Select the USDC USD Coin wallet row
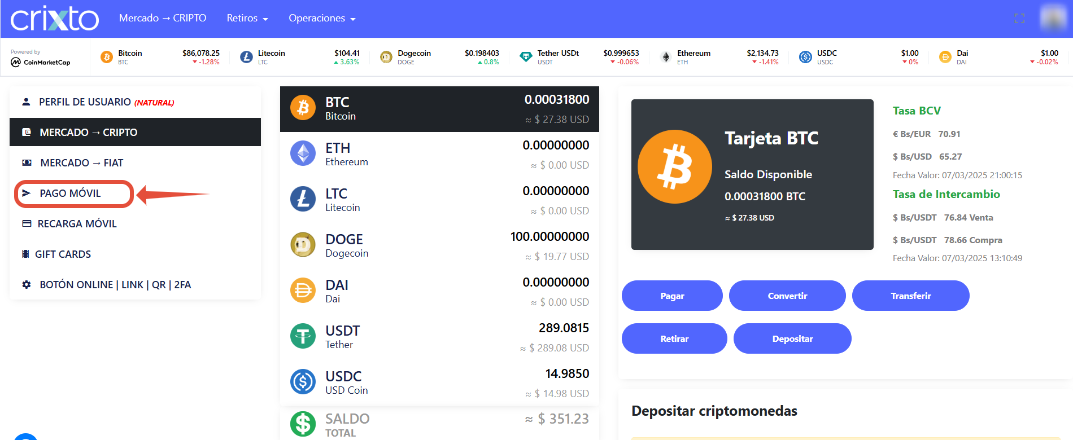This screenshot has height=440, width=1073. coord(439,383)
